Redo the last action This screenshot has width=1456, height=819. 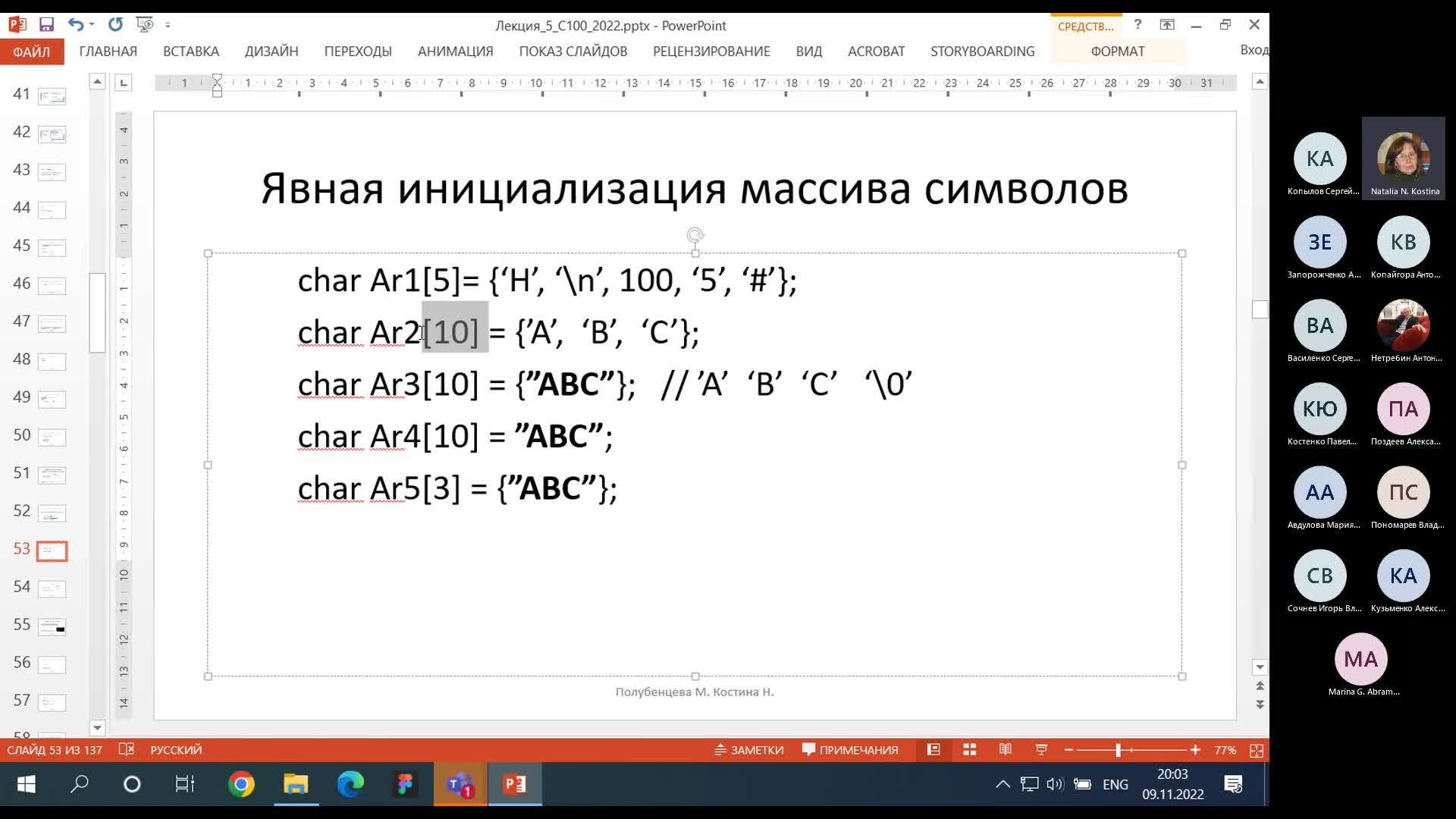point(115,24)
